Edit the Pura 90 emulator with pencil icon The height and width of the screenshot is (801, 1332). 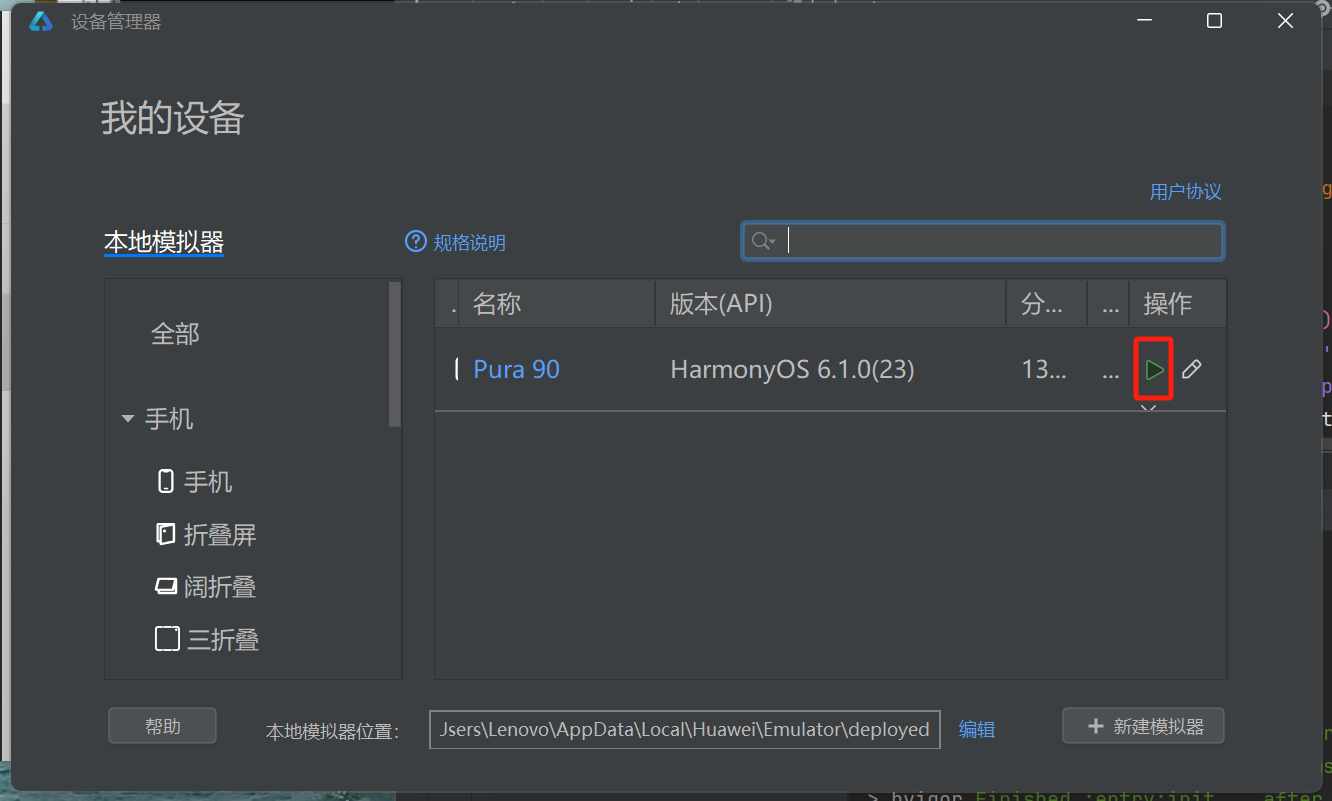[1191, 370]
